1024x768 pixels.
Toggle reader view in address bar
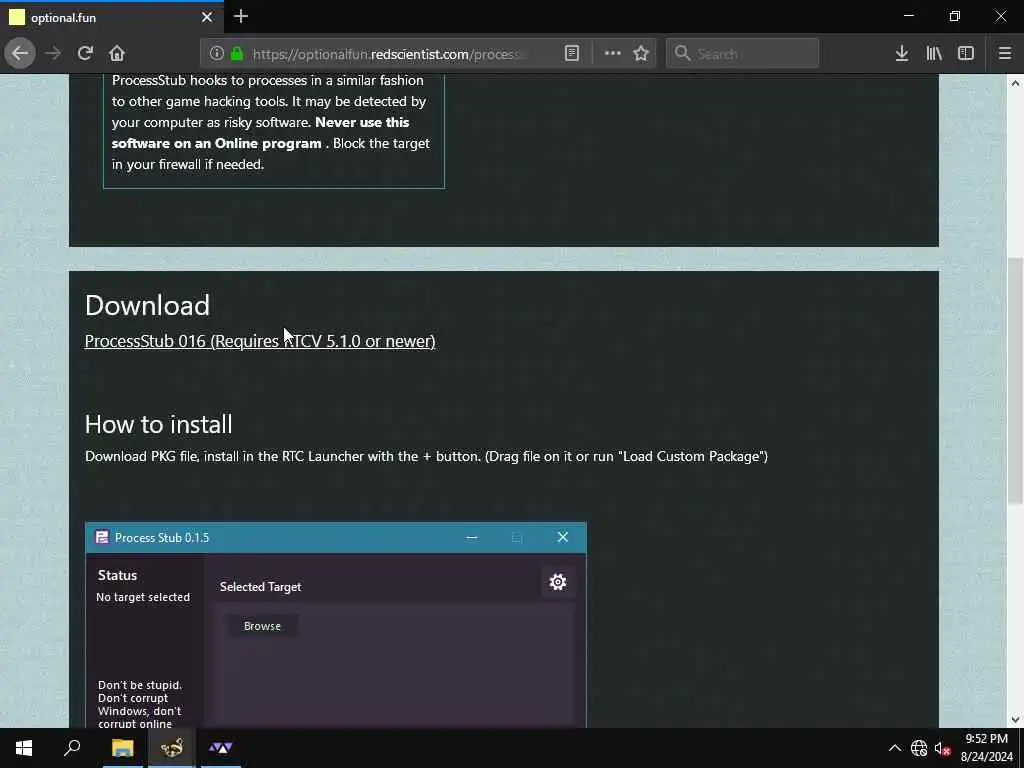click(x=571, y=54)
